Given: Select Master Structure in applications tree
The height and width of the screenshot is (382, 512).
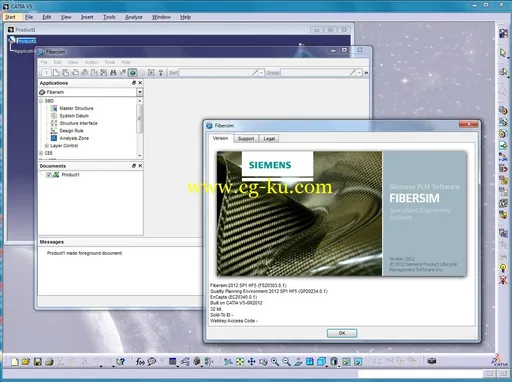Looking at the screenshot, I should tap(76, 108).
